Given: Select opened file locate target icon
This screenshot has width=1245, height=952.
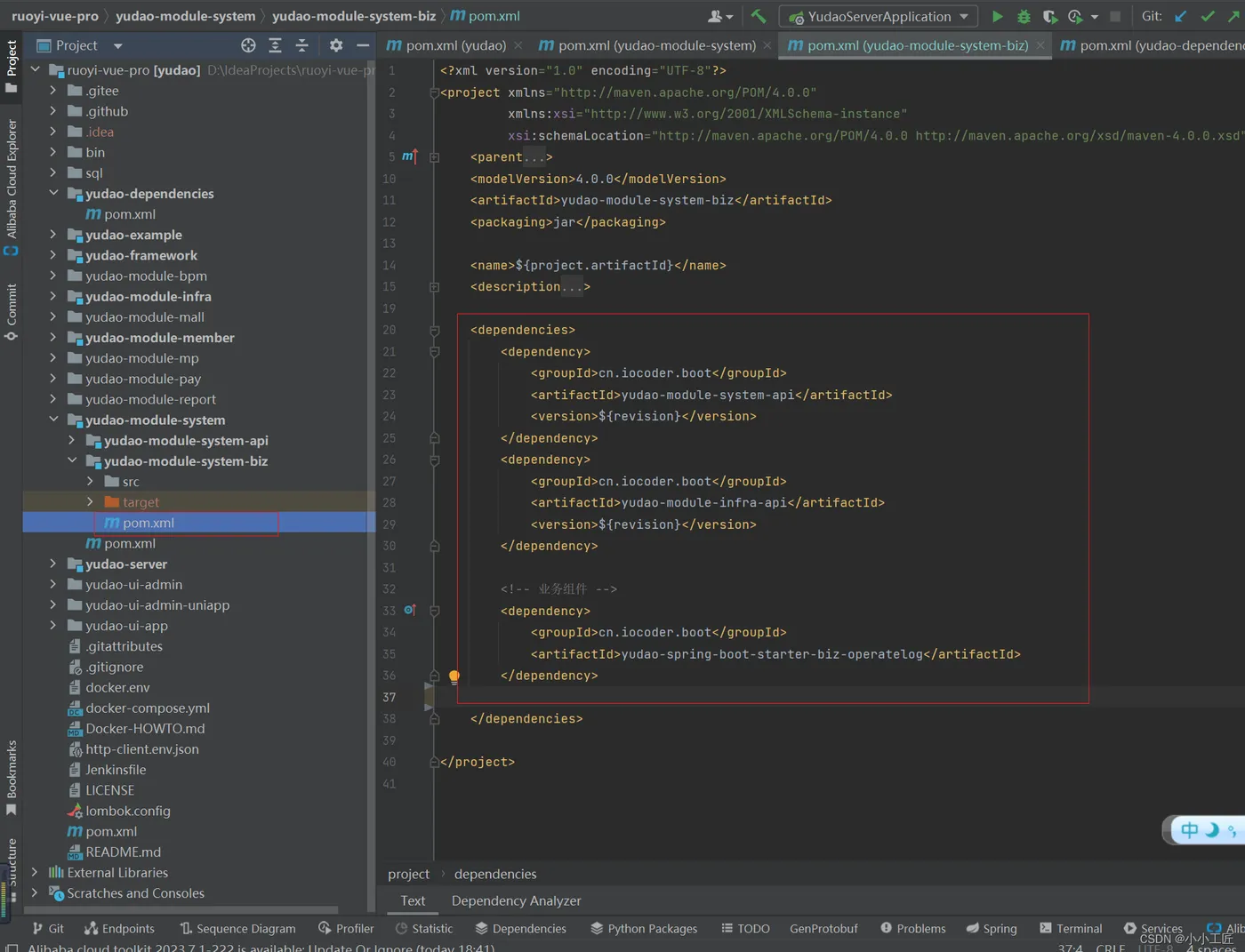Looking at the screenshot, I should tap(248, 45).
